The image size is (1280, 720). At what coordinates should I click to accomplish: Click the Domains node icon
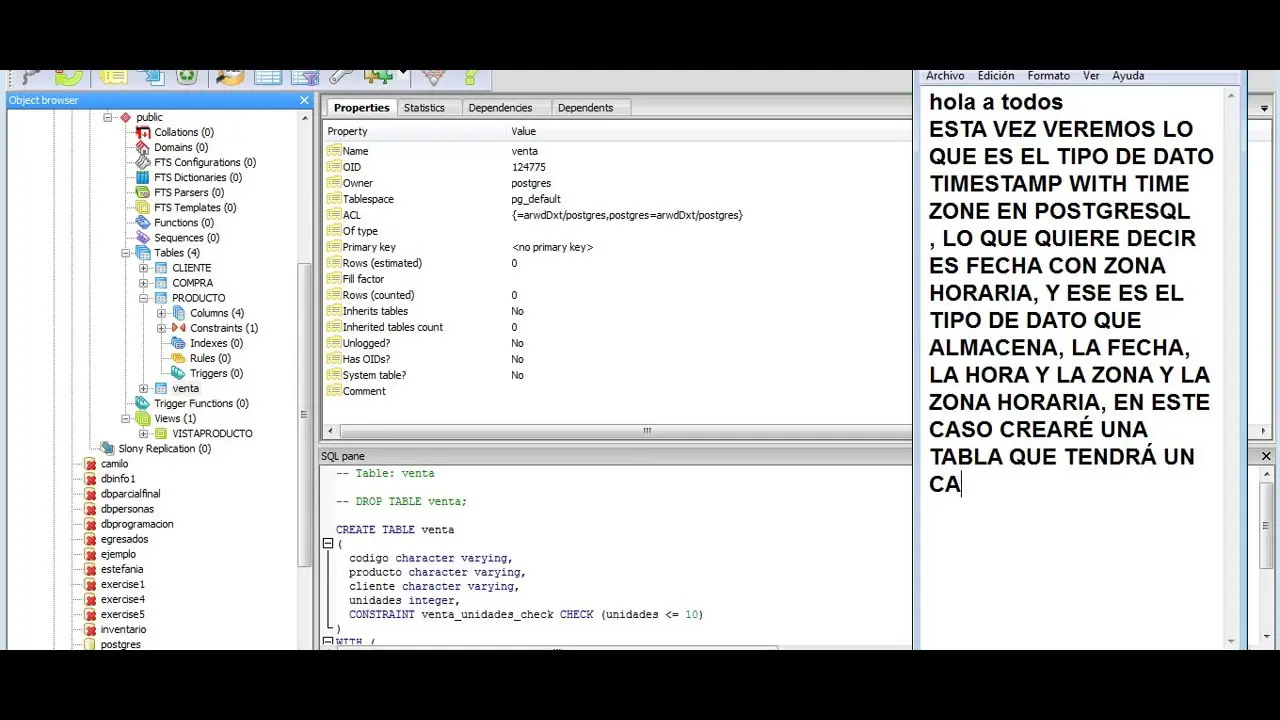pyautogui.click(x=143, y=147)
